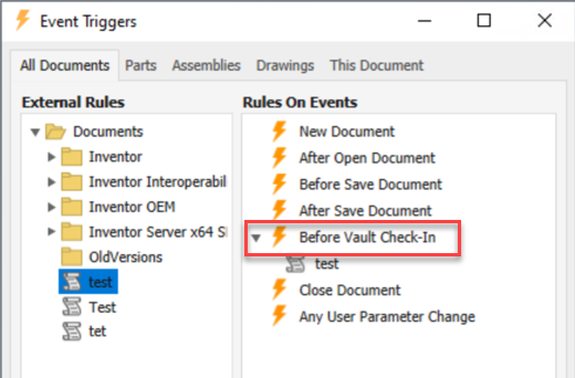Expand the Inventor Interoperability folder arrow
Screen dimensions: 575x378
coord(51,182)
